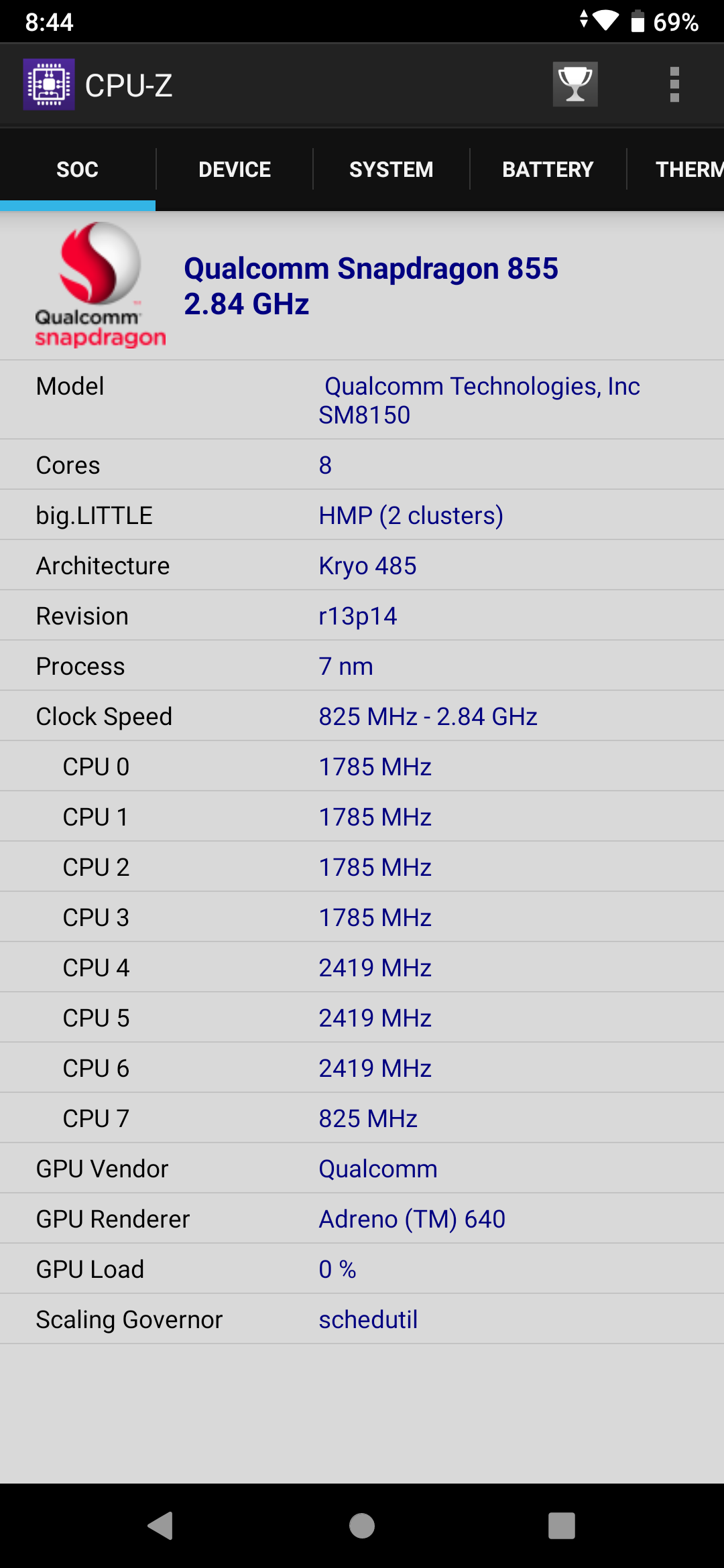The image size is (724, 1568).
Task: Switch to the DEVICE tab
Action: 235,170
